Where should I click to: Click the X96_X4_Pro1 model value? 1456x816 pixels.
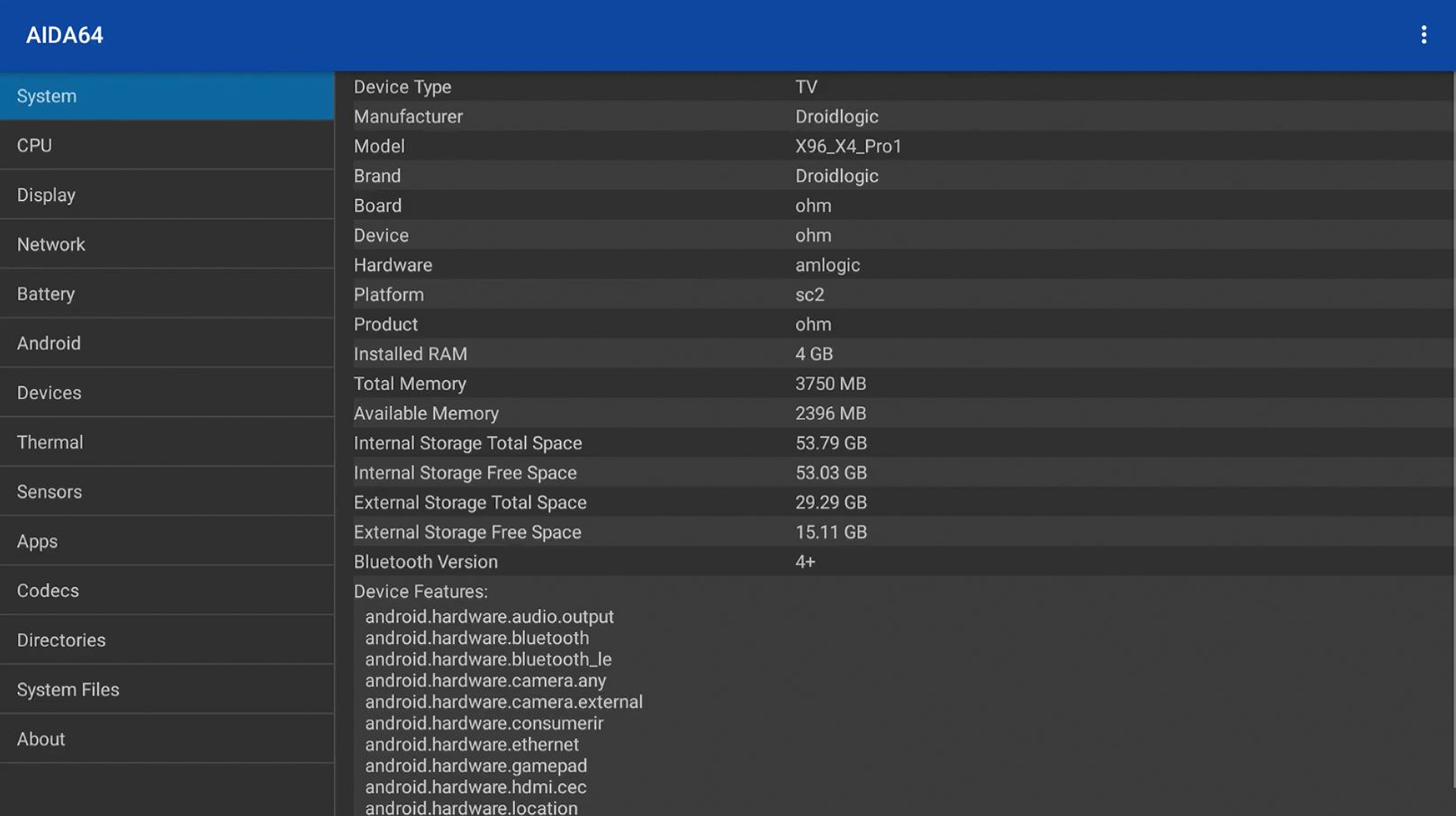click(x=848, y=146)
